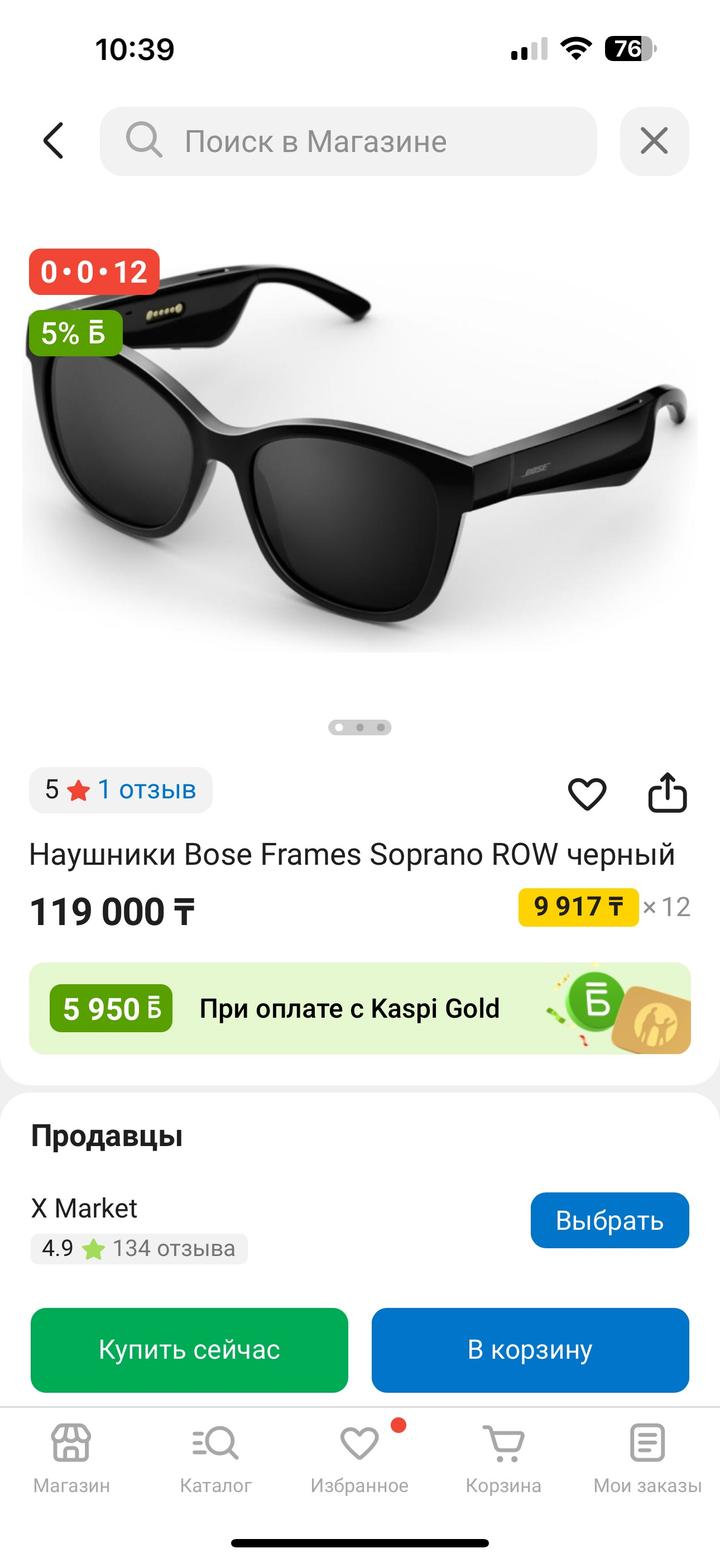Open the Магазин tab
This screenshot has width=720, height=1561.
tap(71, 1459)
